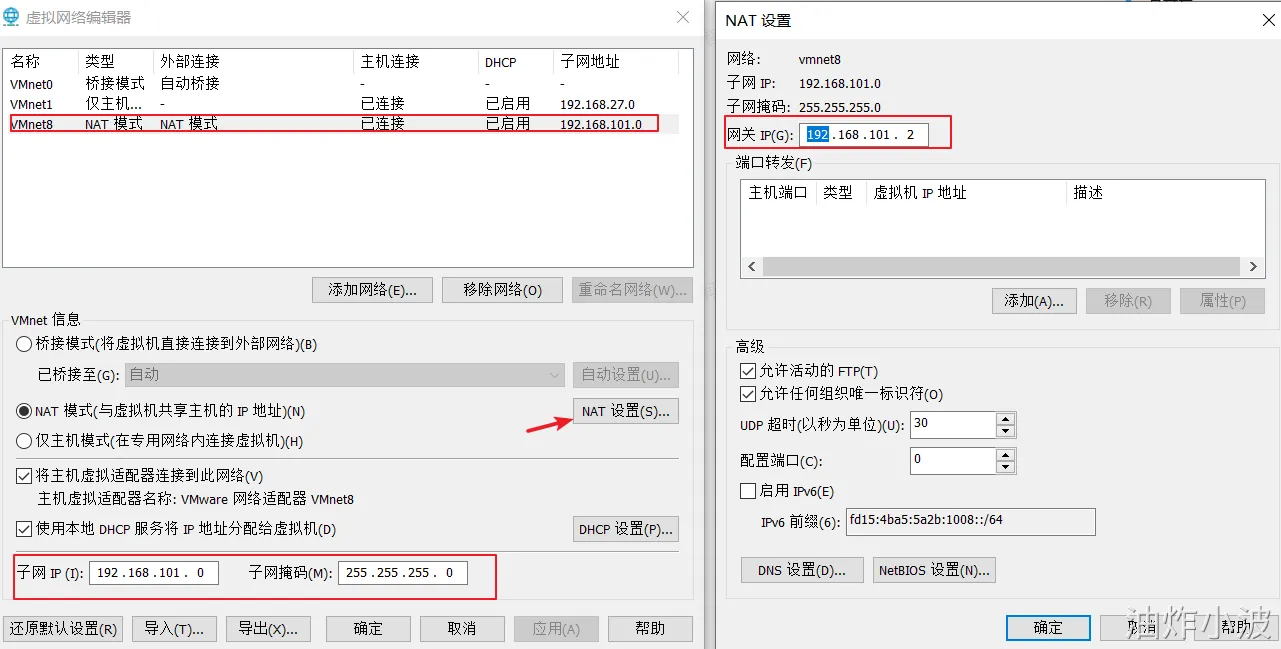Screen dimensions: 1281x649
Task: Click the 子网 IP input field
Action: coord(154,573)
